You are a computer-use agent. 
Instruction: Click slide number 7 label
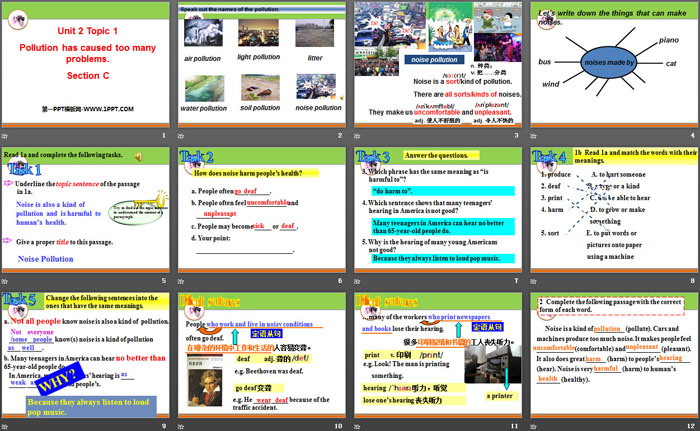516,281
